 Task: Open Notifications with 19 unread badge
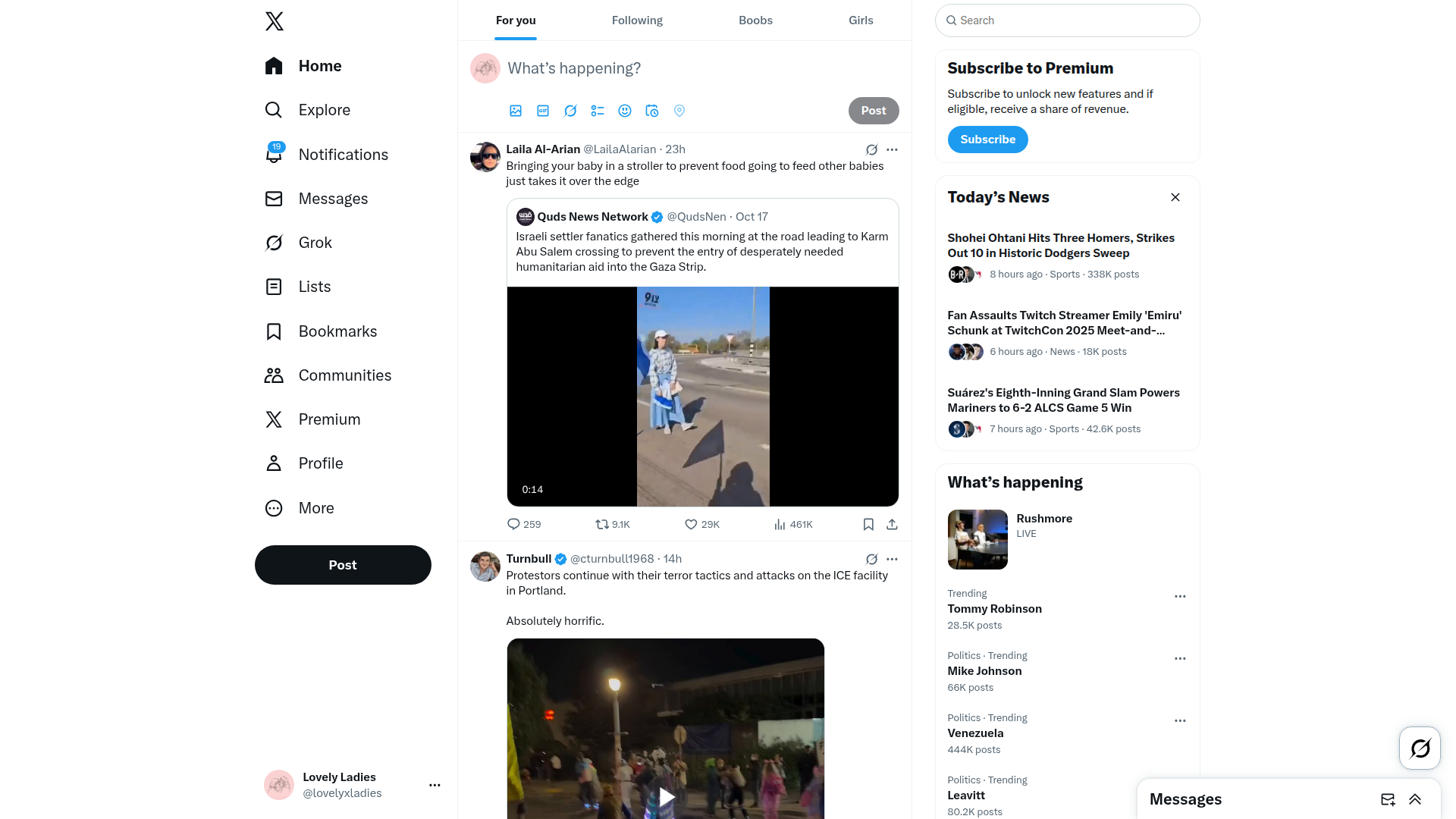[327, 155]
